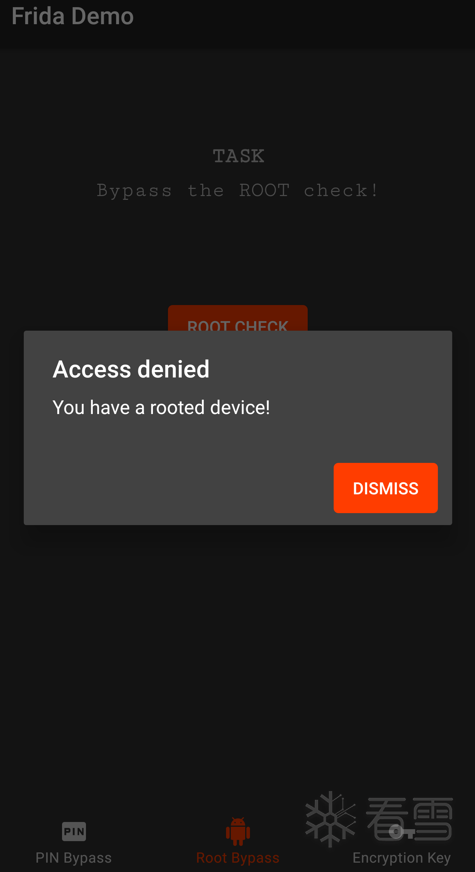Open the Encryption Key tab label
Viewport: 475px width, 872px height.
402,858
